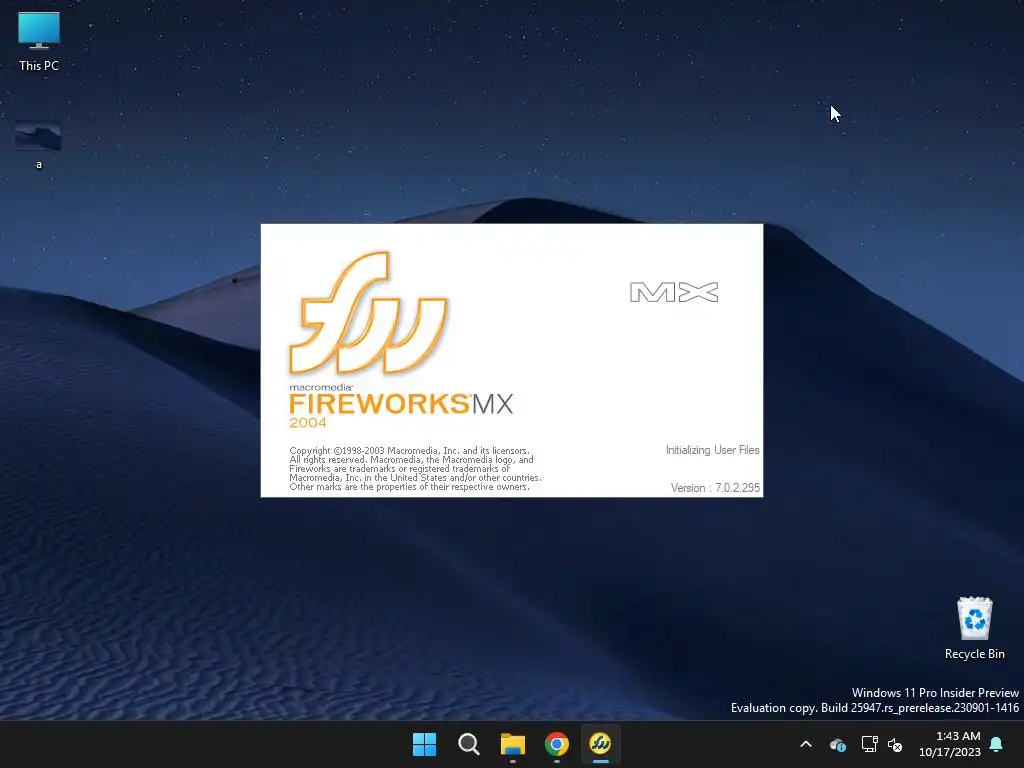Open the Recycle Bin icon

pyautogui.click(x=974, y=628)
